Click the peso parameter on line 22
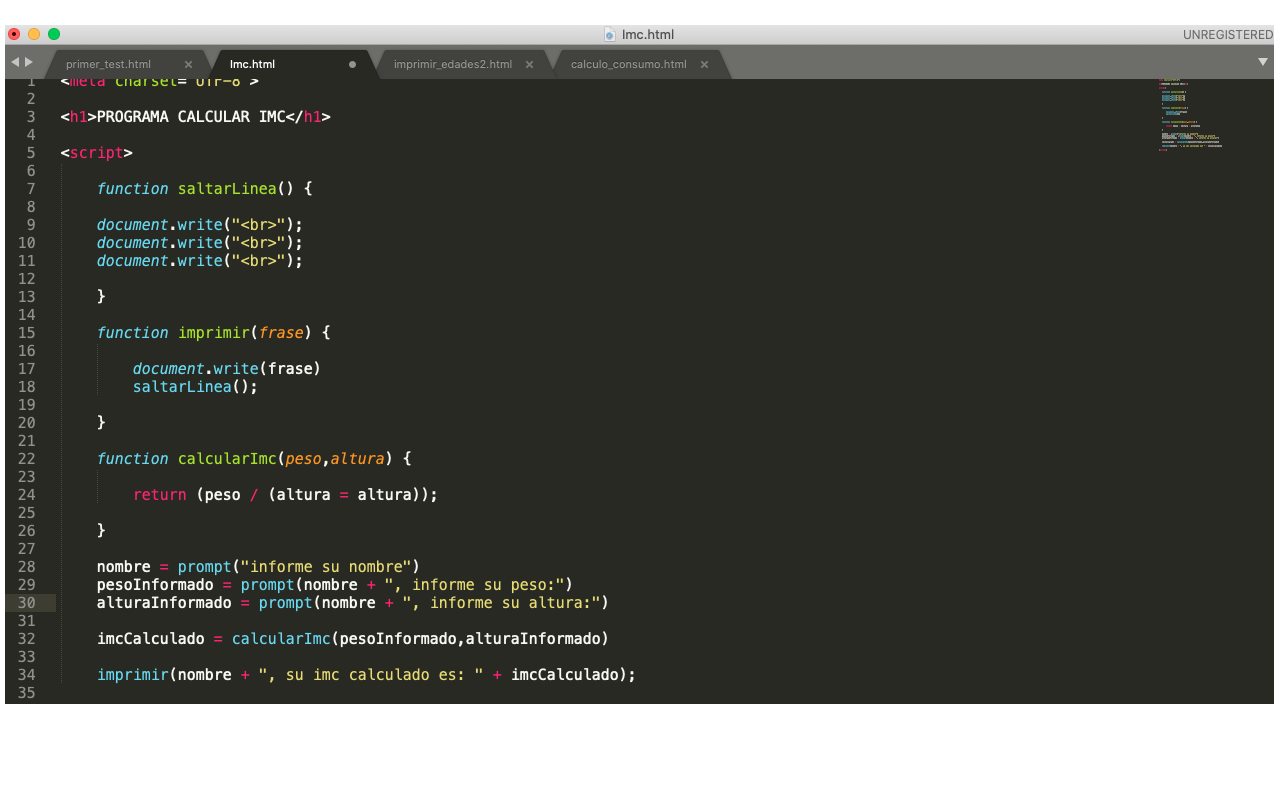The image size is (1280, 800). click(303, 459)
